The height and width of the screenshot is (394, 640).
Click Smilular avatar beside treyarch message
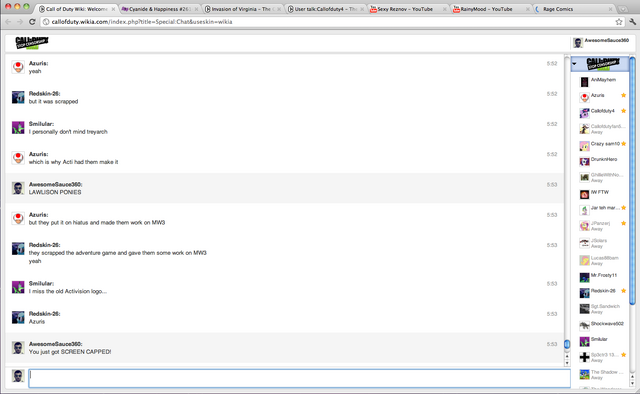coord(18,127)
